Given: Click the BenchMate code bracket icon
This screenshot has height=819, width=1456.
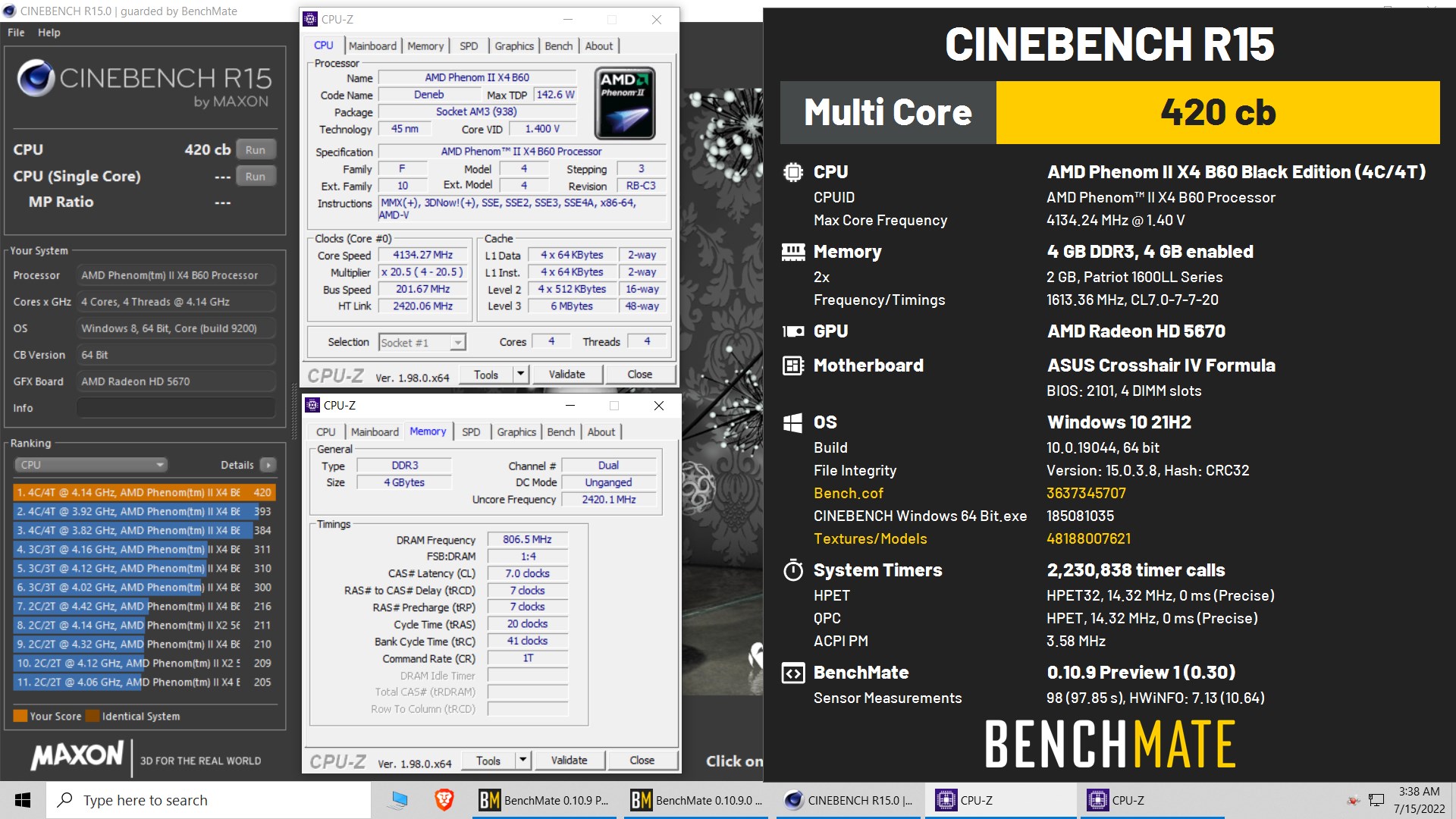Looking at the screenshot, I should 793,673.
